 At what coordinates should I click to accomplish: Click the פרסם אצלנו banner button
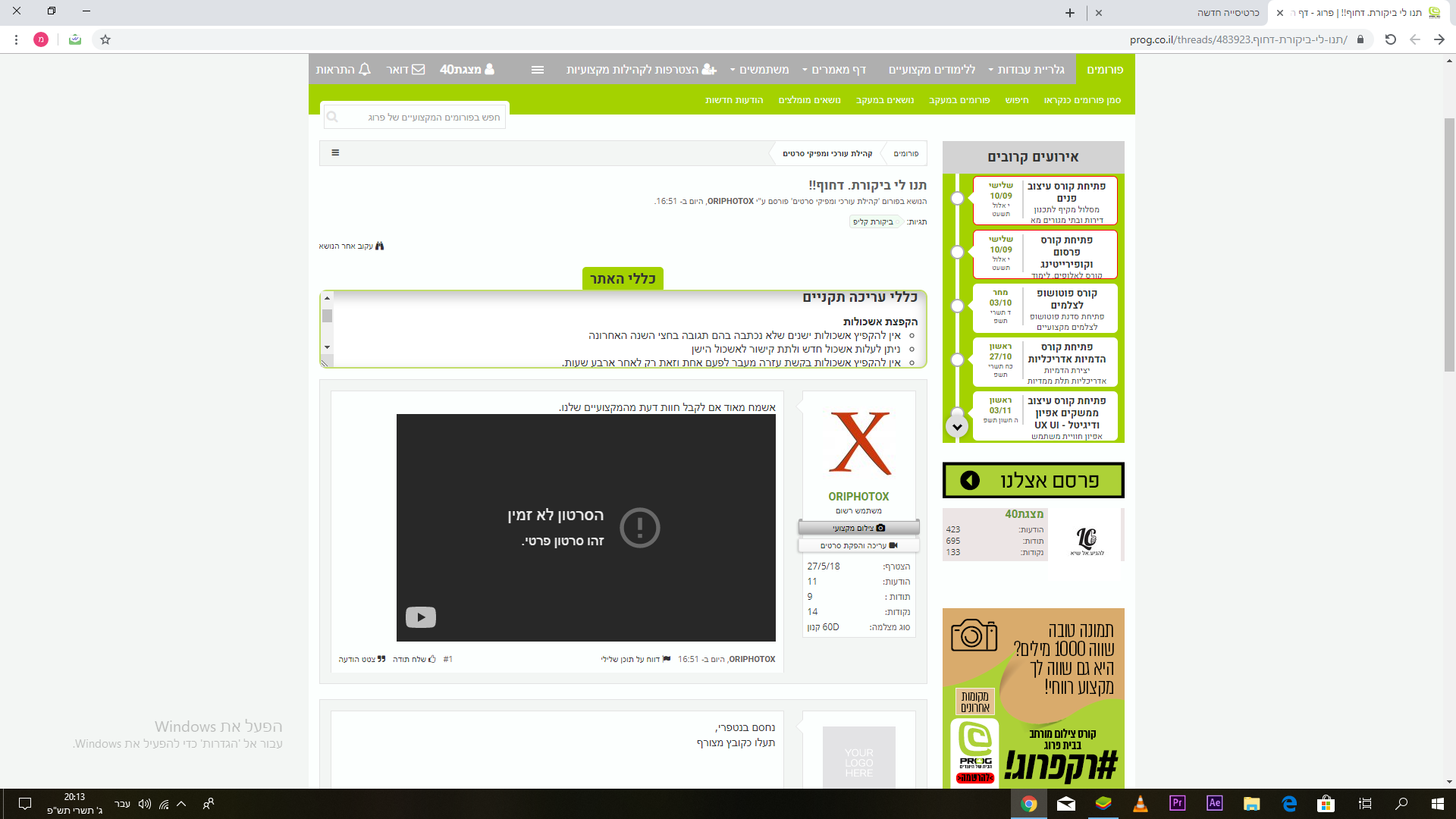1033,480
